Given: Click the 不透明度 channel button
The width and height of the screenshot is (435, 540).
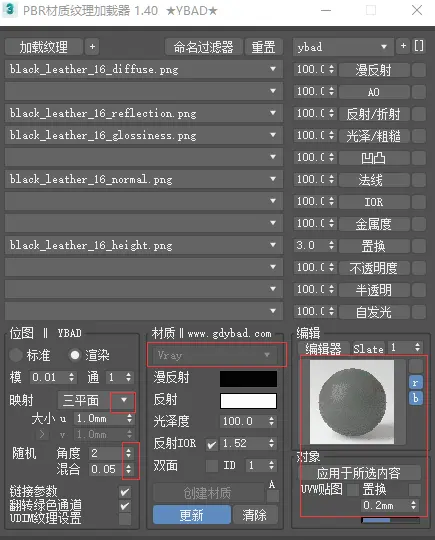Looking at the screenshot, I should 374,268.
